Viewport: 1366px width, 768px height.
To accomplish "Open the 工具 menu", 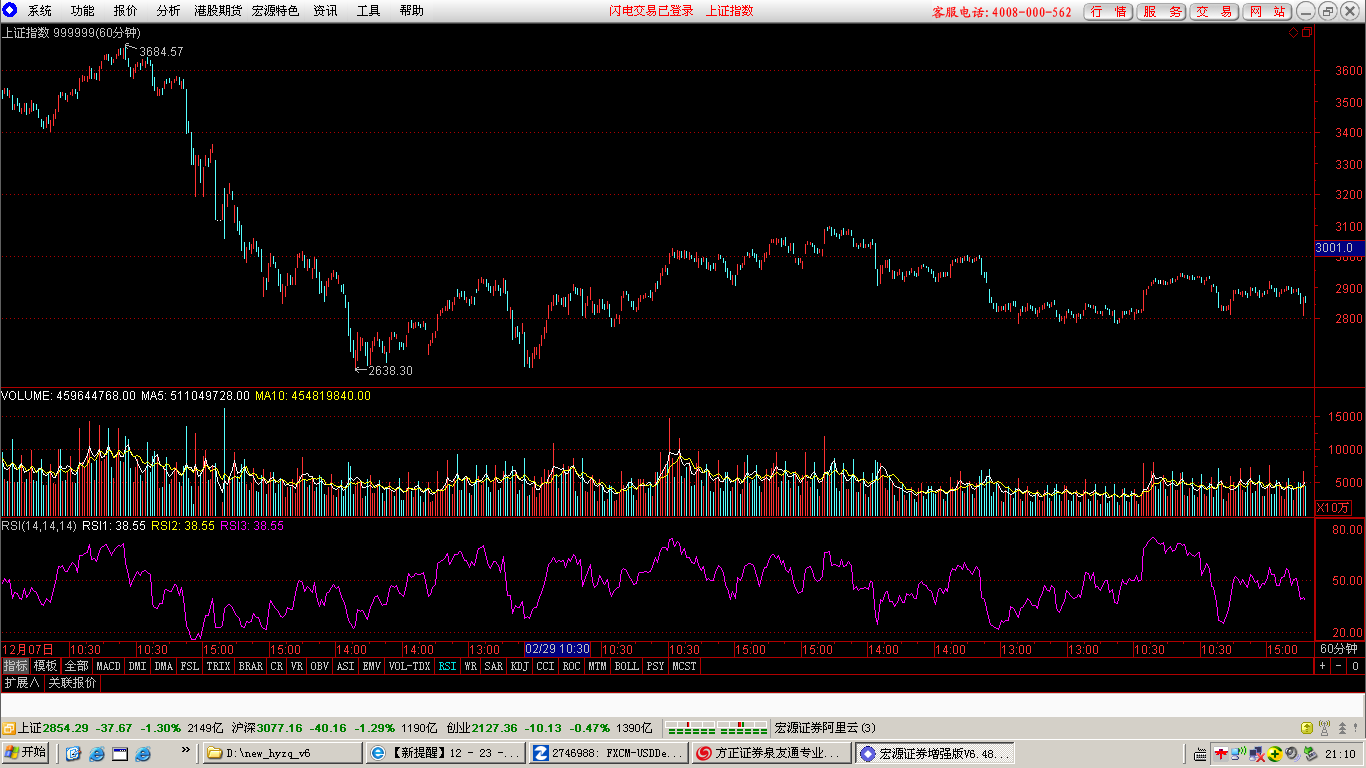I will point(369,11).
